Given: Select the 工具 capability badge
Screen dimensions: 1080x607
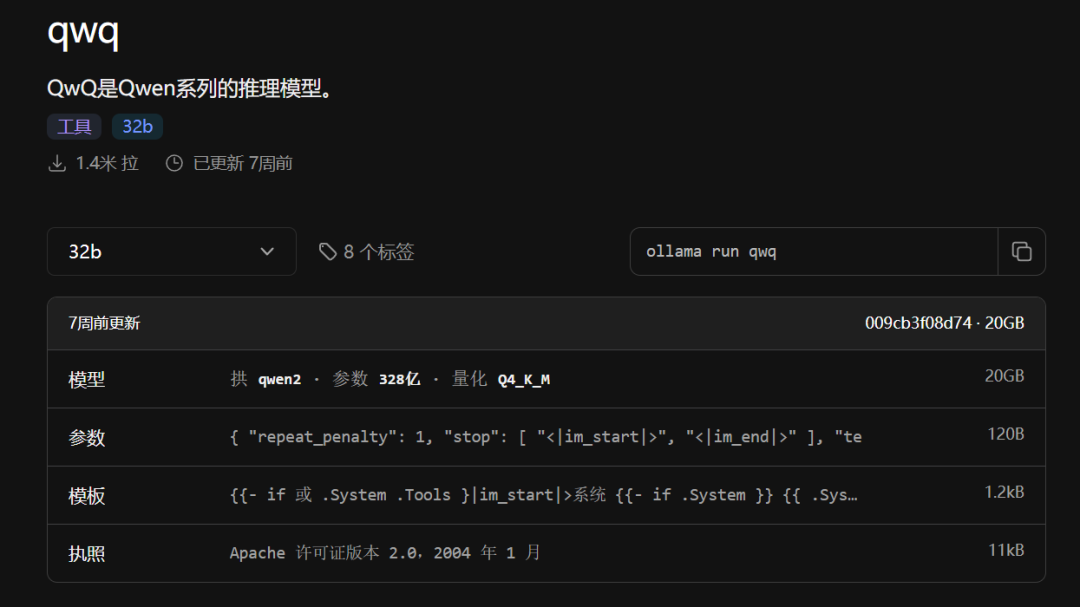Looking at the screenshot, I should (x=72, y=126).
